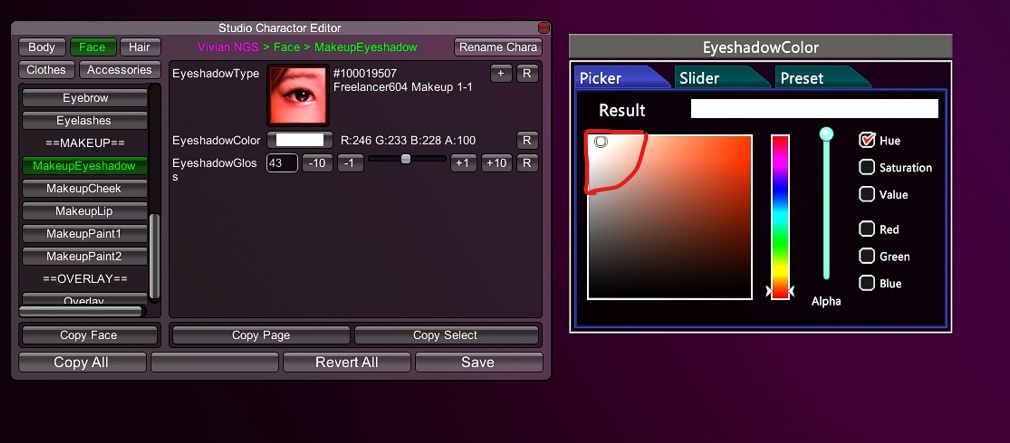Reset EyeshadowType with its R button
The height and width of the screenshot is (443, 1010).
tap(527, 73)
